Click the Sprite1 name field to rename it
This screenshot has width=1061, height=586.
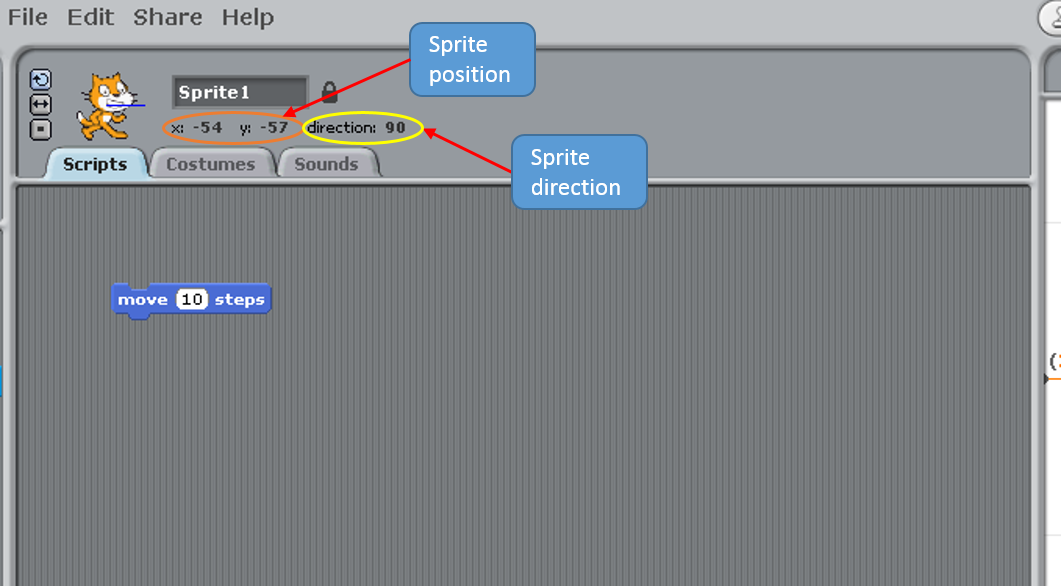pyautogui.click(x=238, y=91)
